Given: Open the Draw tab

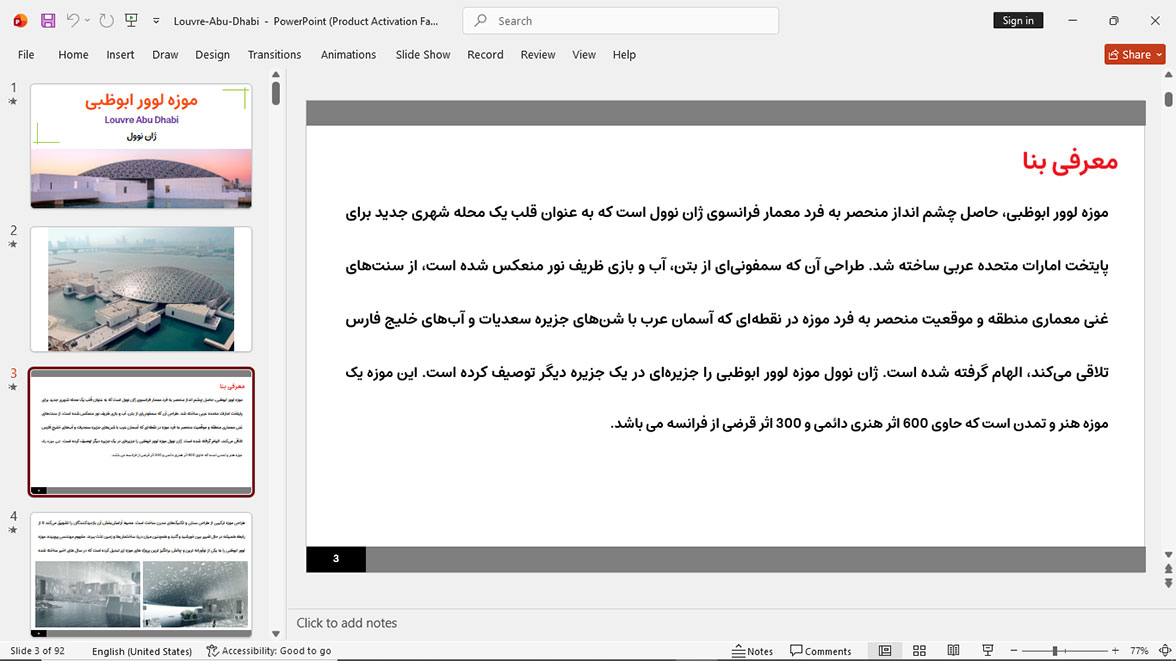Looking at the screenshot, I should (x=165, y=55).
